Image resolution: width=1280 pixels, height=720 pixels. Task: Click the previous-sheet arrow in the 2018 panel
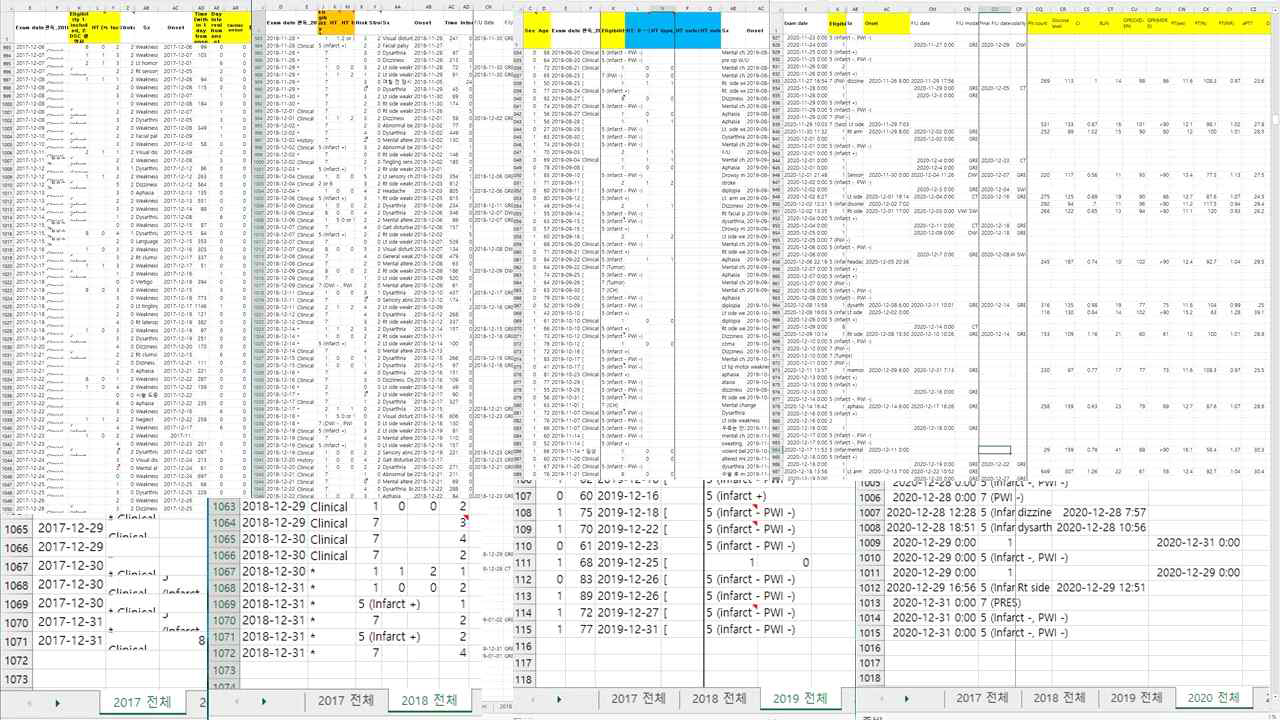coord(236,702)
